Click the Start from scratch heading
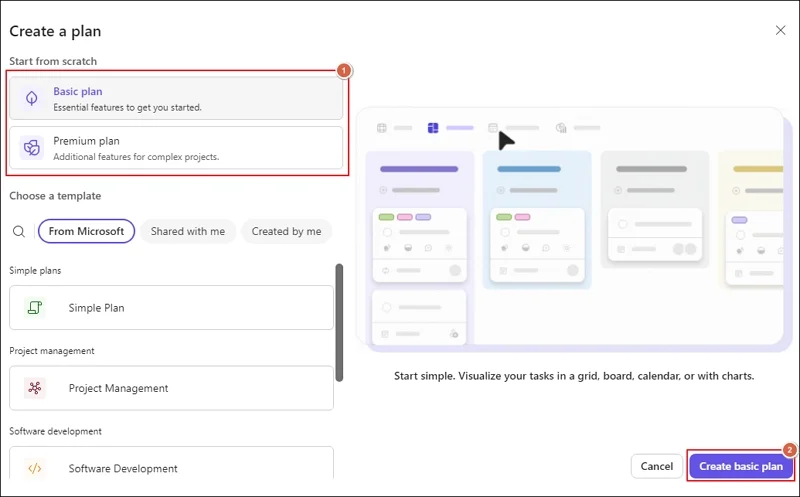The height and width of the screenshot is (497, 800). click(53, 61)
